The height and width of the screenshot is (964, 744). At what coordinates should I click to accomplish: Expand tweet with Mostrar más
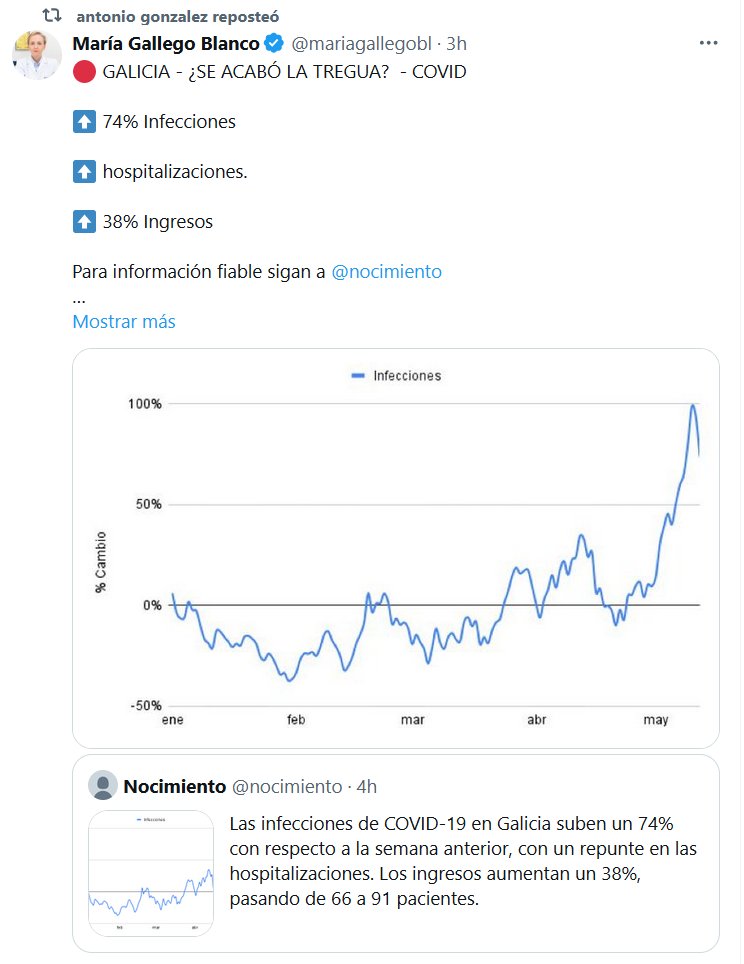coord(124,322)
